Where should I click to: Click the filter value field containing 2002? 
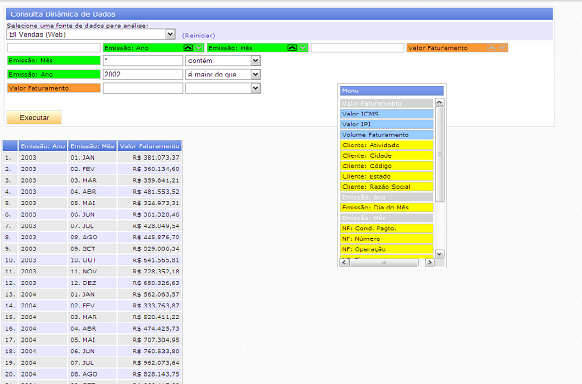[x=143, y=75]
